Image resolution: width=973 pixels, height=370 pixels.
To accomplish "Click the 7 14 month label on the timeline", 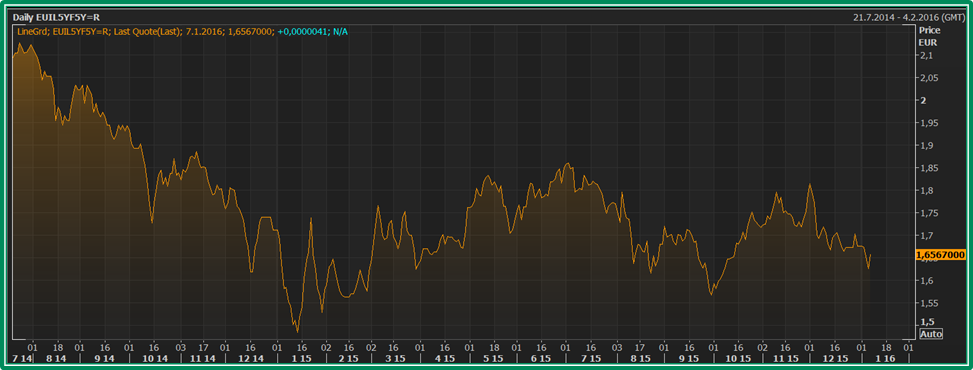I will click(x=21, y=359).
